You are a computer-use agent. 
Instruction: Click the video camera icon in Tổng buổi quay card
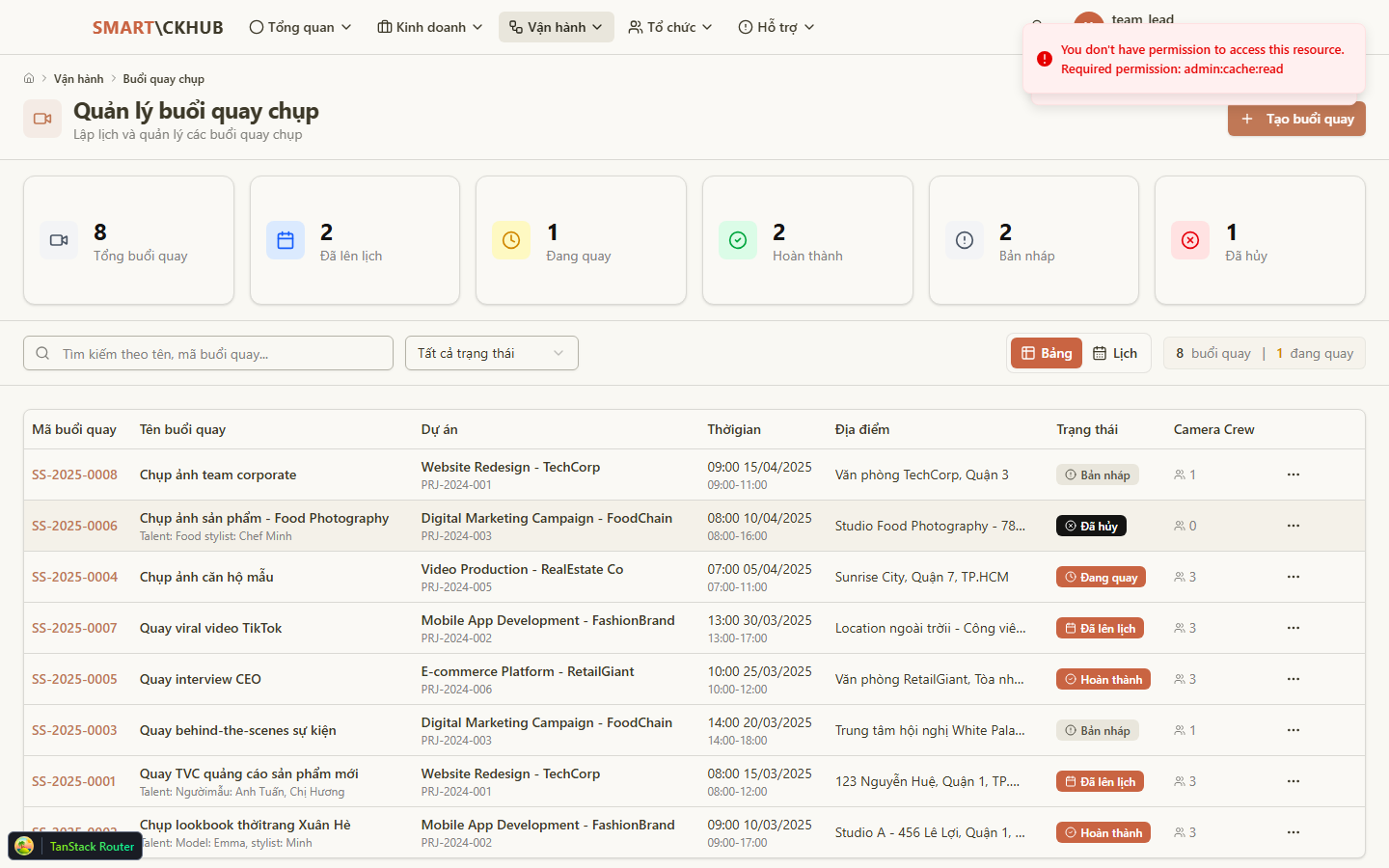pos(59,240)
